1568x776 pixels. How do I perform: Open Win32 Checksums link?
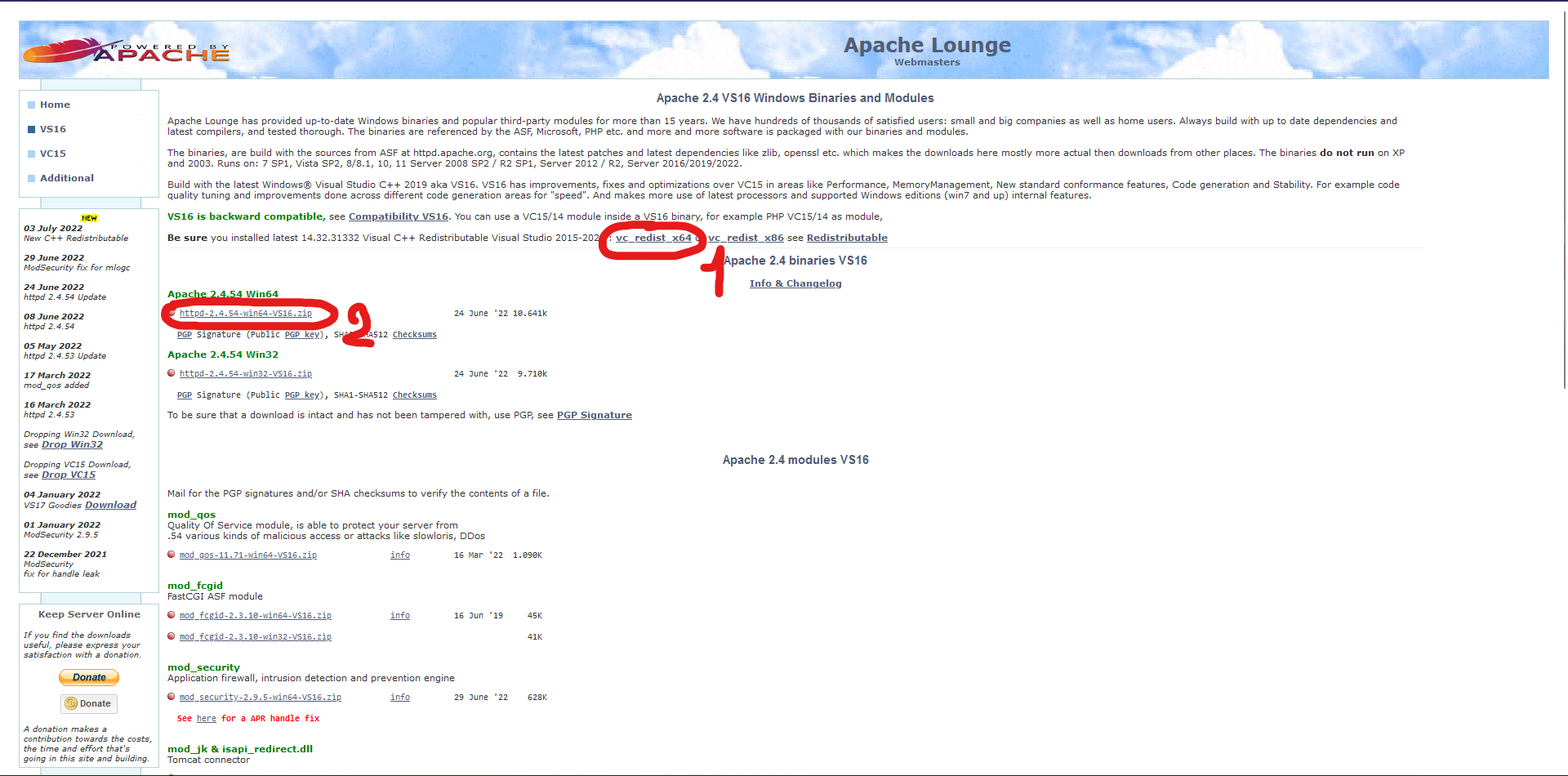click(415, 395)
